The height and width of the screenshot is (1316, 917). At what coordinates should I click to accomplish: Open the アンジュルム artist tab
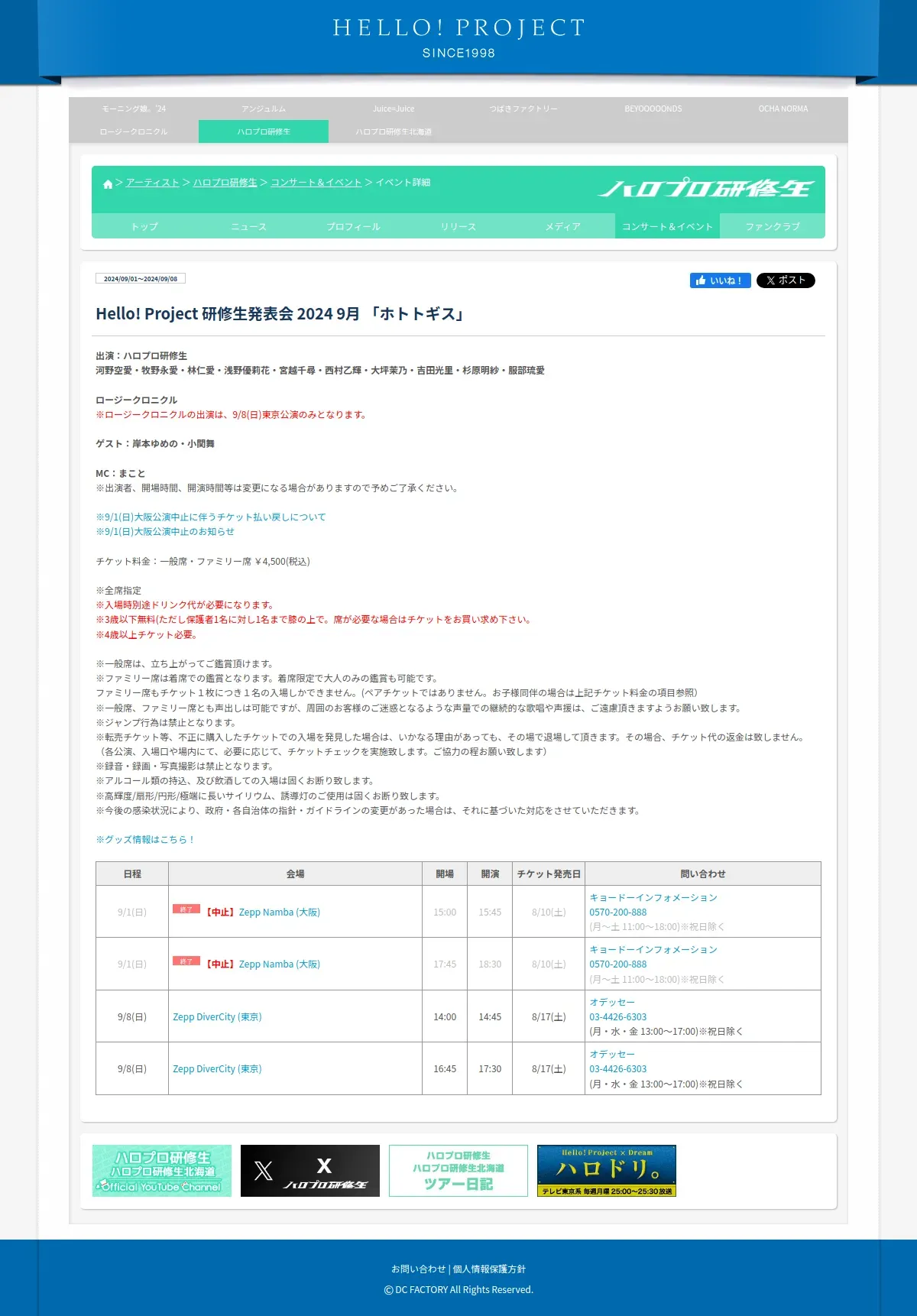(x=264, y=109)
